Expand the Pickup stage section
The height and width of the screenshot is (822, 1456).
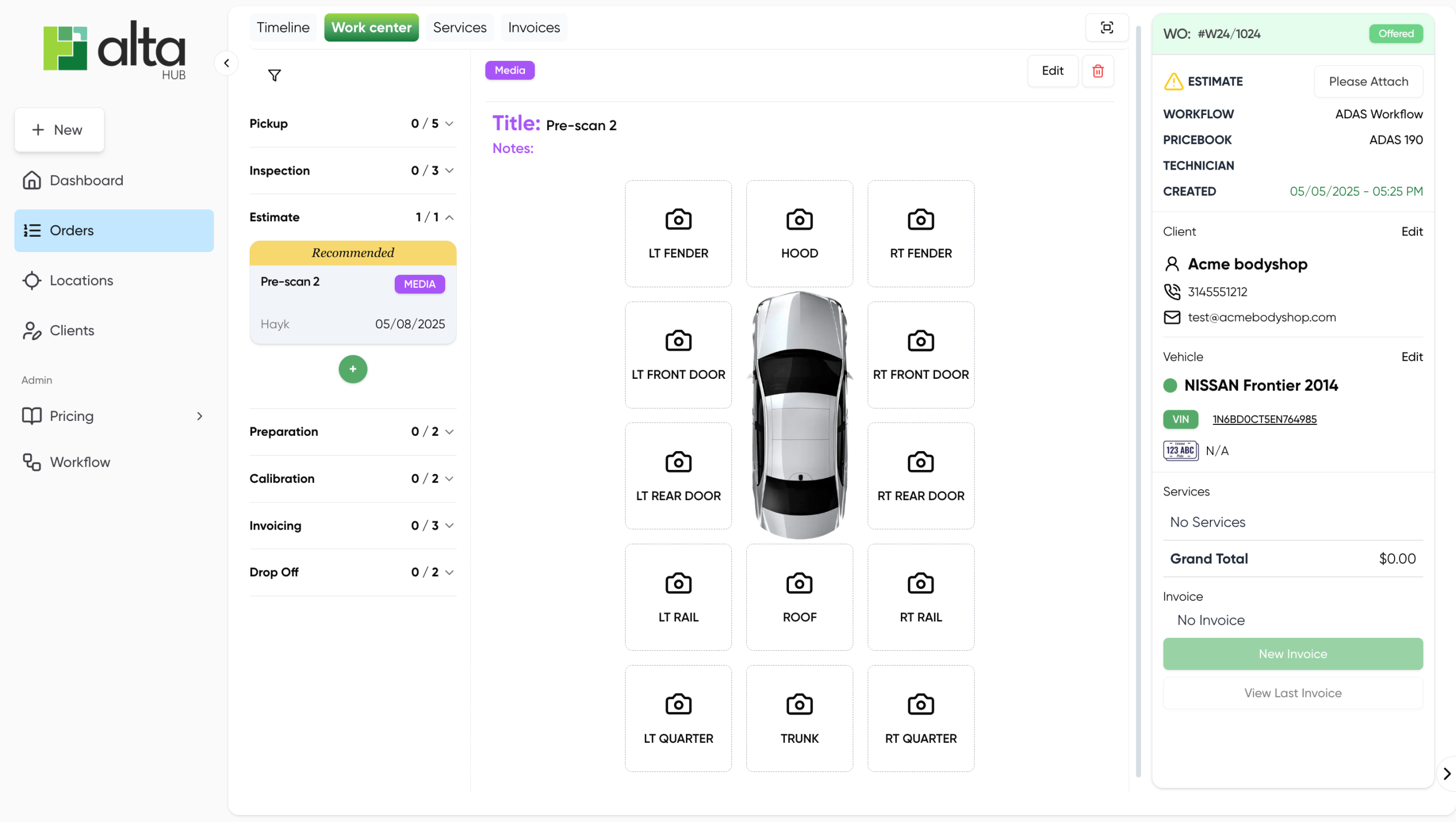pyautogui.click(x=449, y=123)
